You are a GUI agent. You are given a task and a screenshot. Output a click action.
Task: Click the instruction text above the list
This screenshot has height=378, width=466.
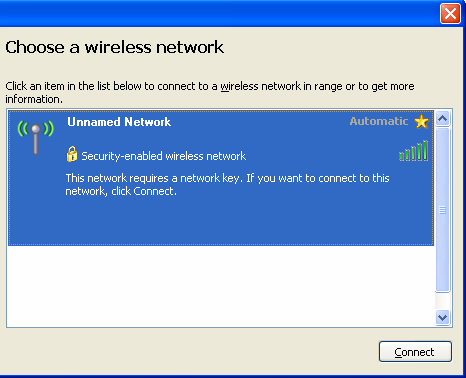click(210, 93)
